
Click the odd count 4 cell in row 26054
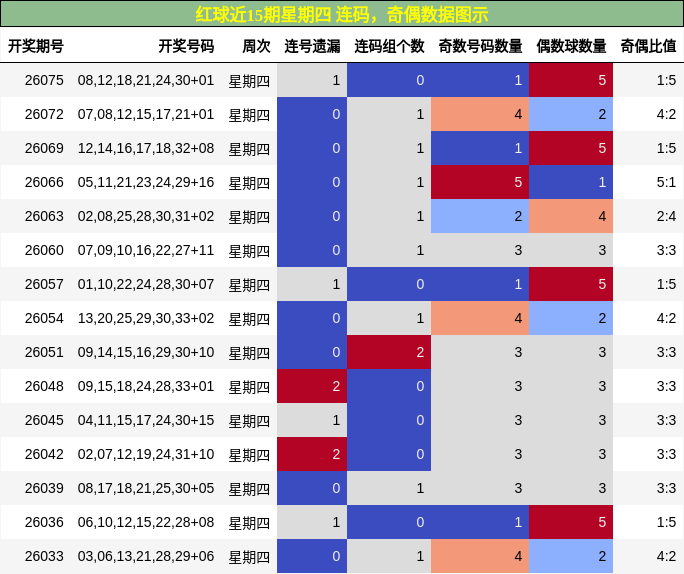click(480, 318)
